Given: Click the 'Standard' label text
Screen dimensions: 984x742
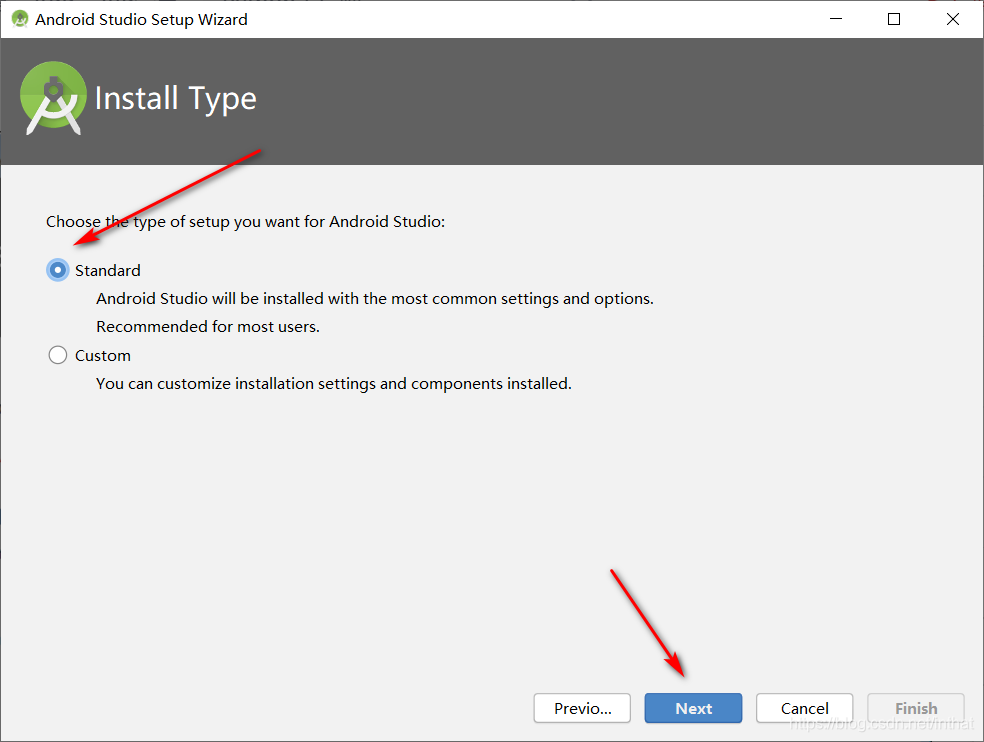Looking at the screenshot, I should (108, 271).
